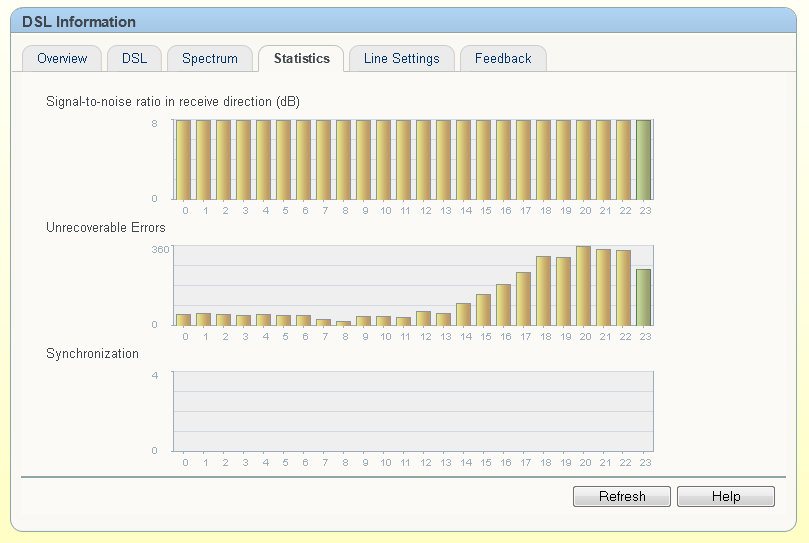Click the green hour-23 bar in signal-to-noise chart

644,160
